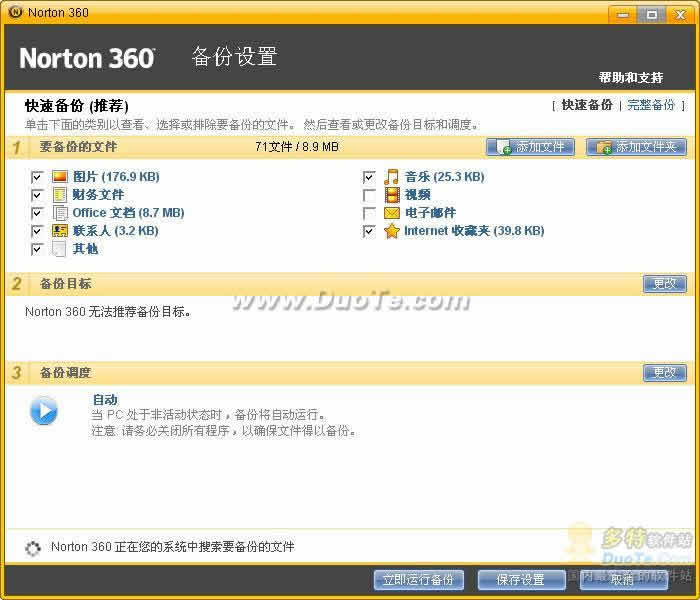Image resolution: width=700 pixels, height=600 pixels.
Task: Toggle the 联系人 checkbox
Action: (x=37, y=231)
